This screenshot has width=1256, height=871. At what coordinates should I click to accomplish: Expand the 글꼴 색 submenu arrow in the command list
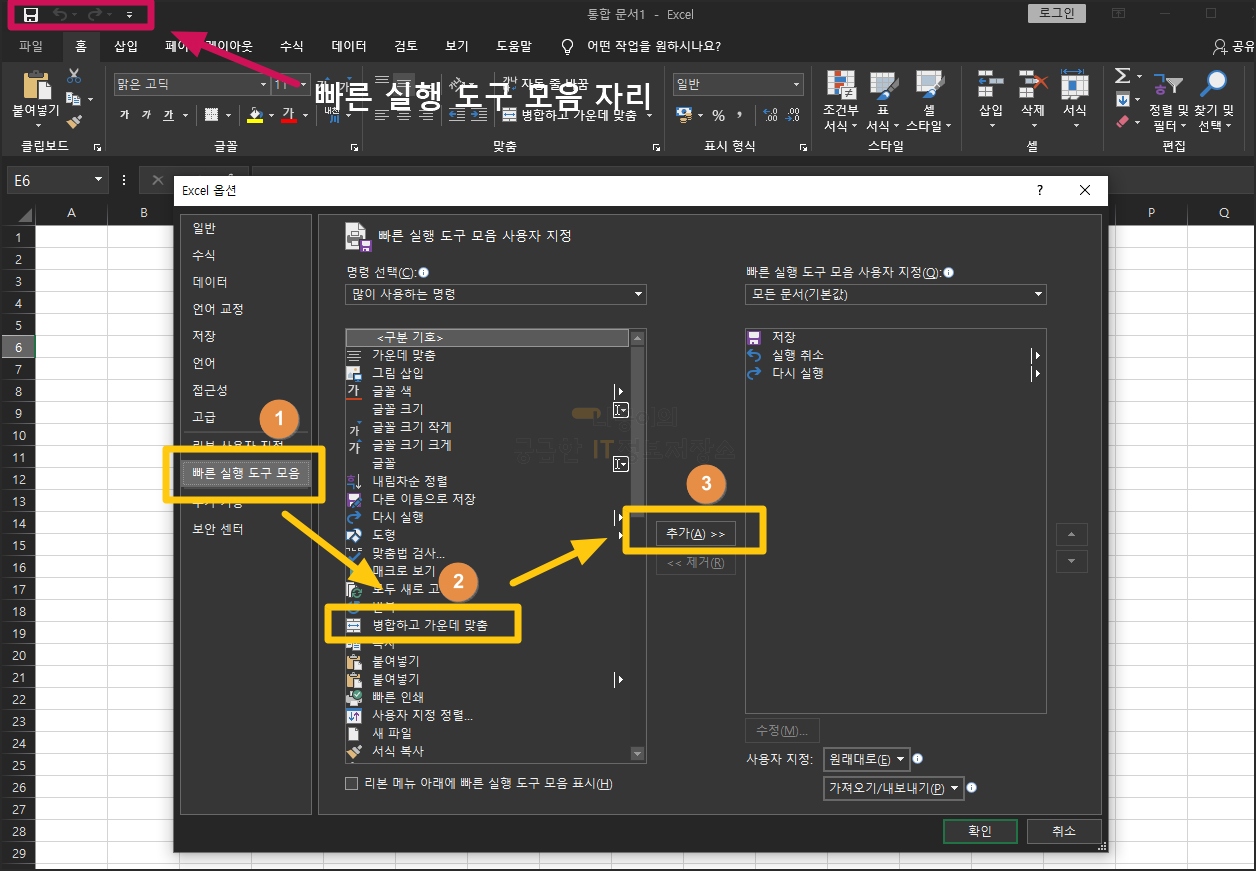(620, 391)
